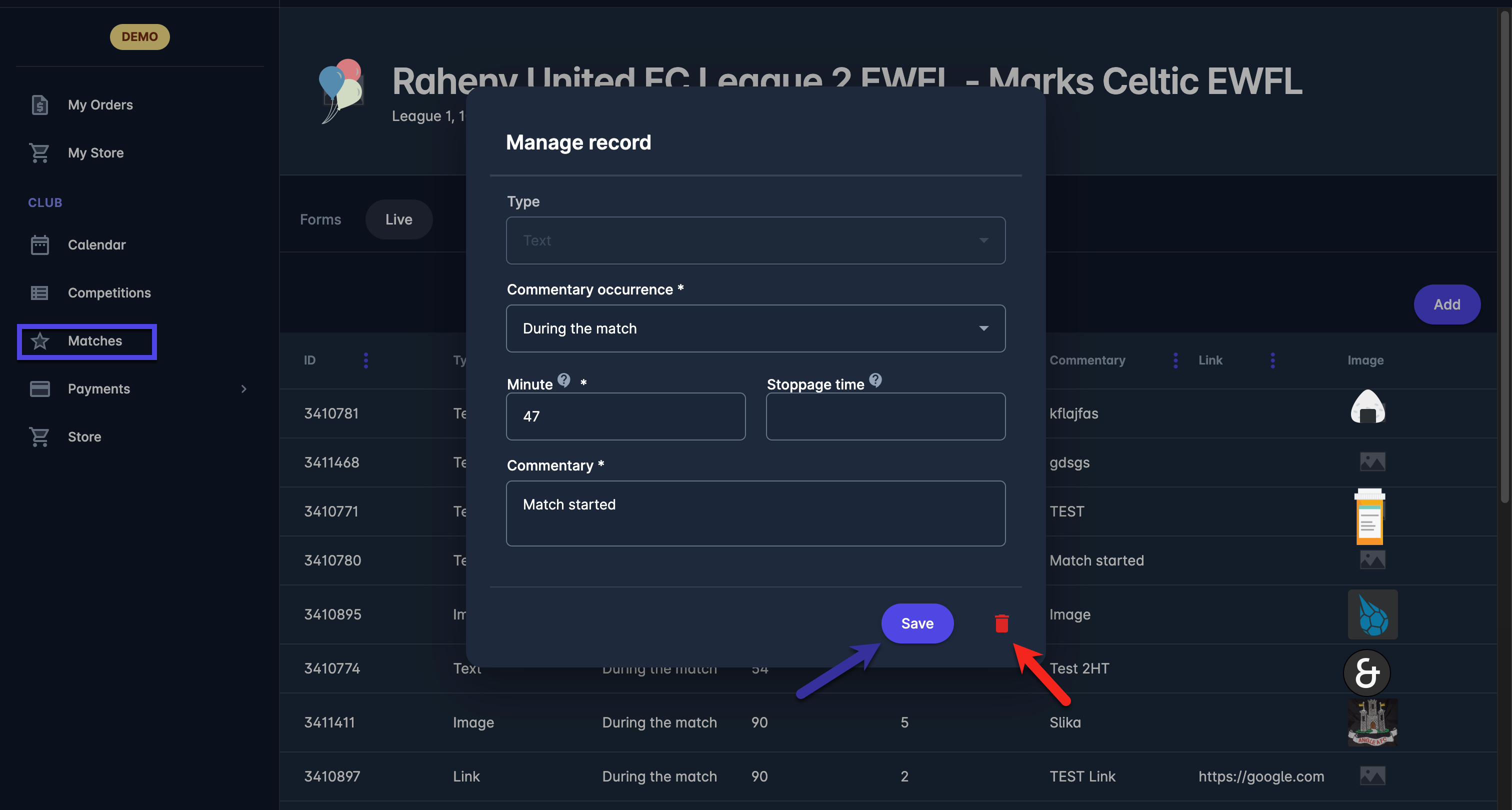Click the Add button
Image resolution: width=1512 pixels, height=810 pixels.
click(1446, 304)
